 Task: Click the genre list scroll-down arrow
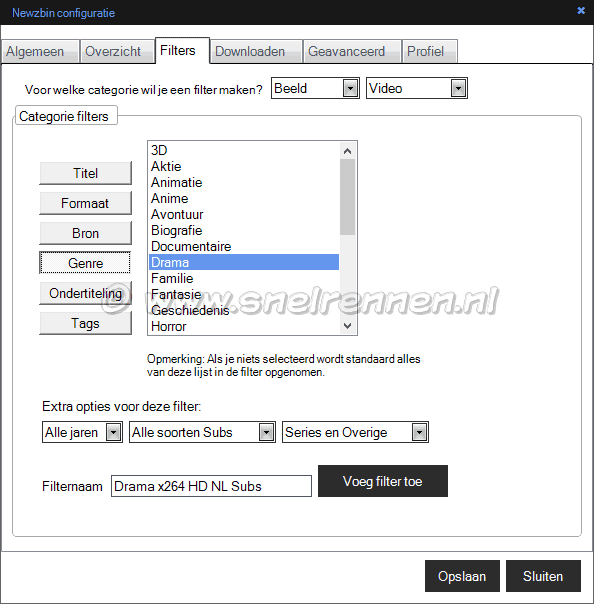(347, 326)
